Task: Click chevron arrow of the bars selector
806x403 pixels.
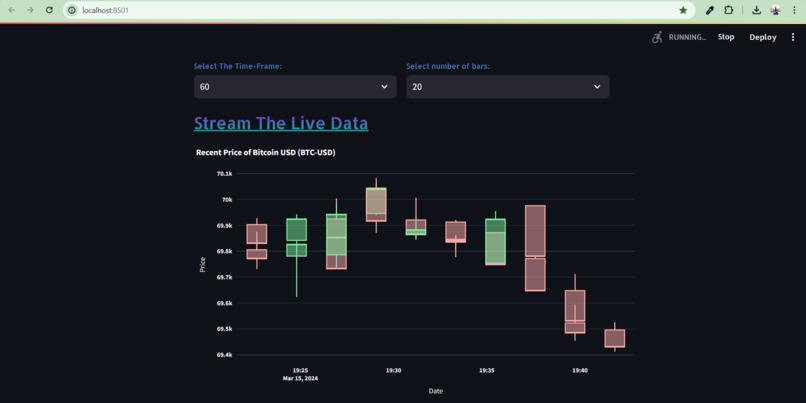Action: [597, 87]
